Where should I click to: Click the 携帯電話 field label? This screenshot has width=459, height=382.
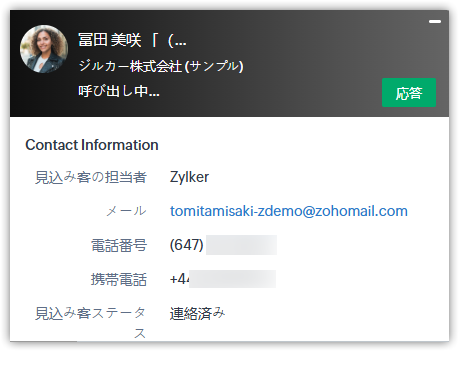(x=119, y=279)
